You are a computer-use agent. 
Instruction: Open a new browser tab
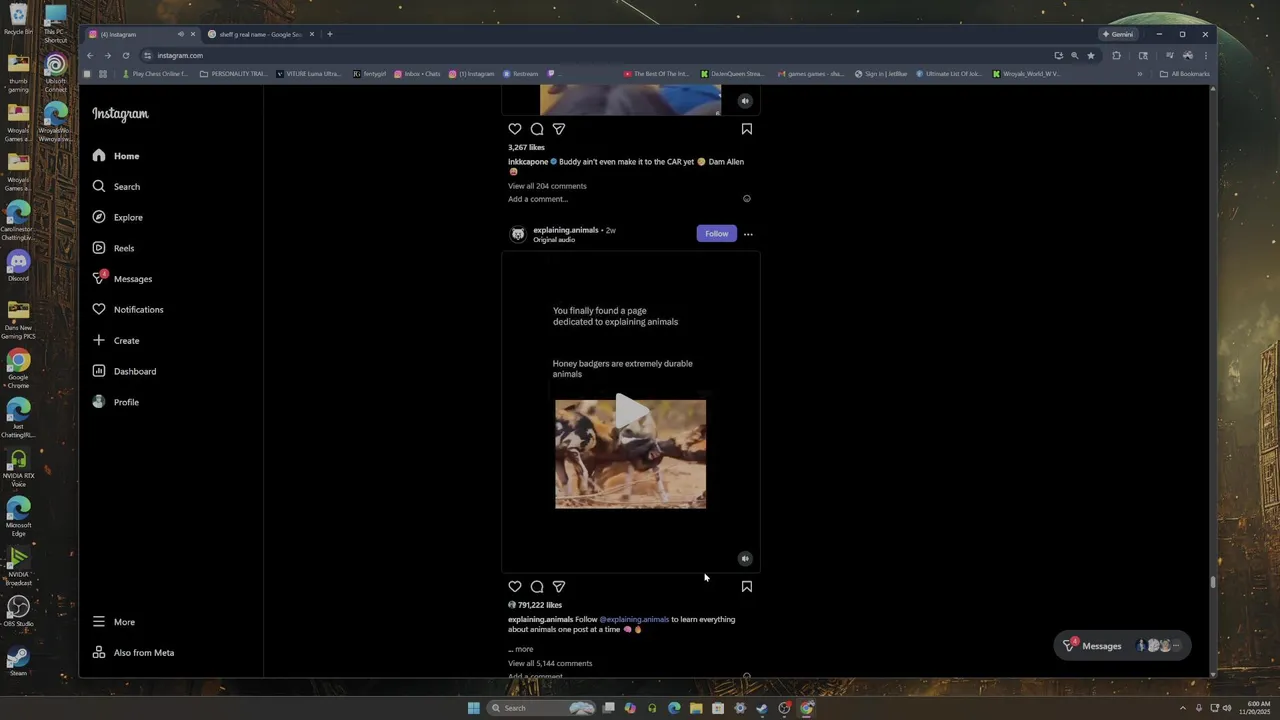click(330, 34)
